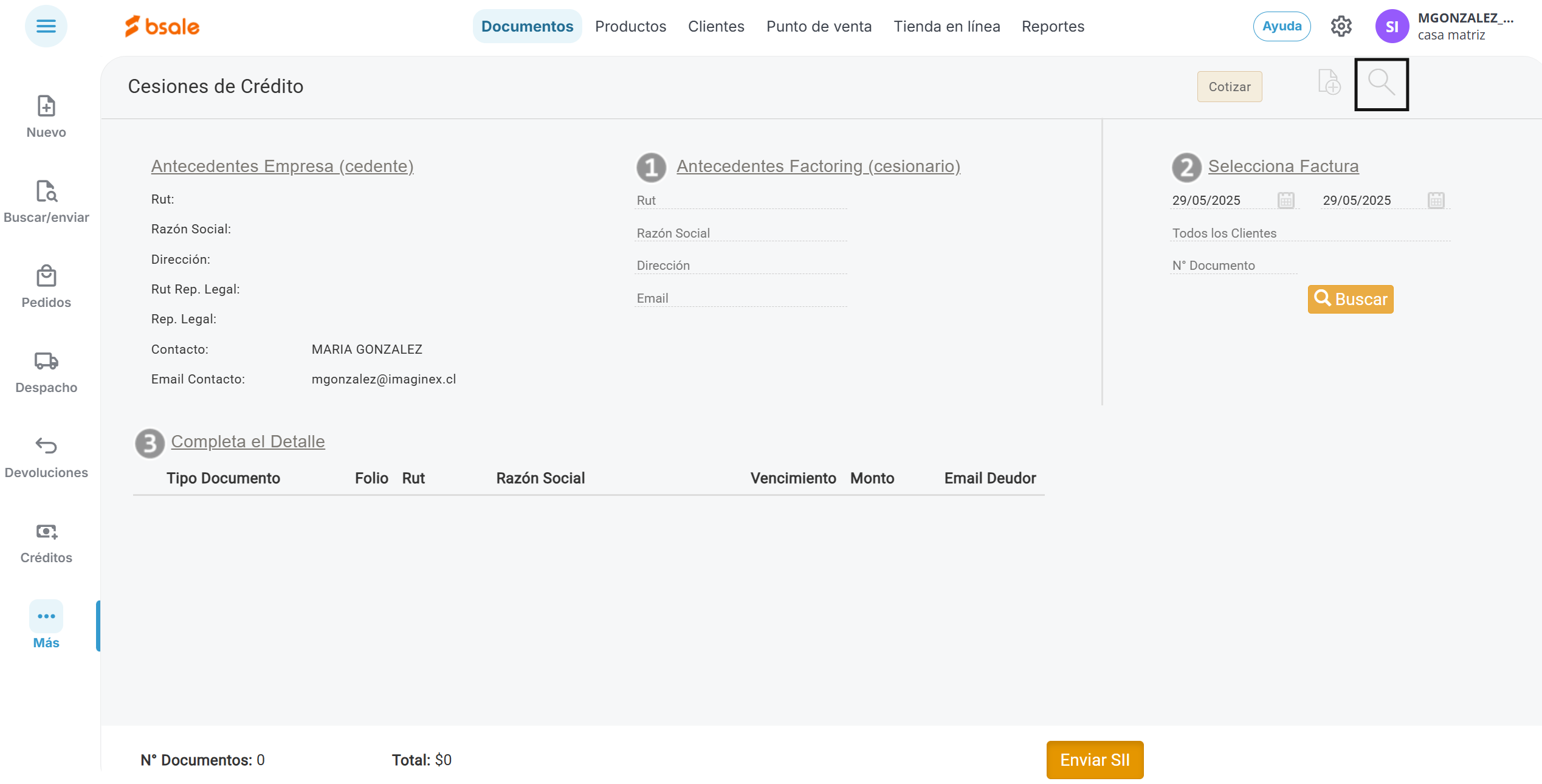The height and width of the screenshot is (784, 1542).
Task: Open the Devoluciones return icon
Action: 46,447
